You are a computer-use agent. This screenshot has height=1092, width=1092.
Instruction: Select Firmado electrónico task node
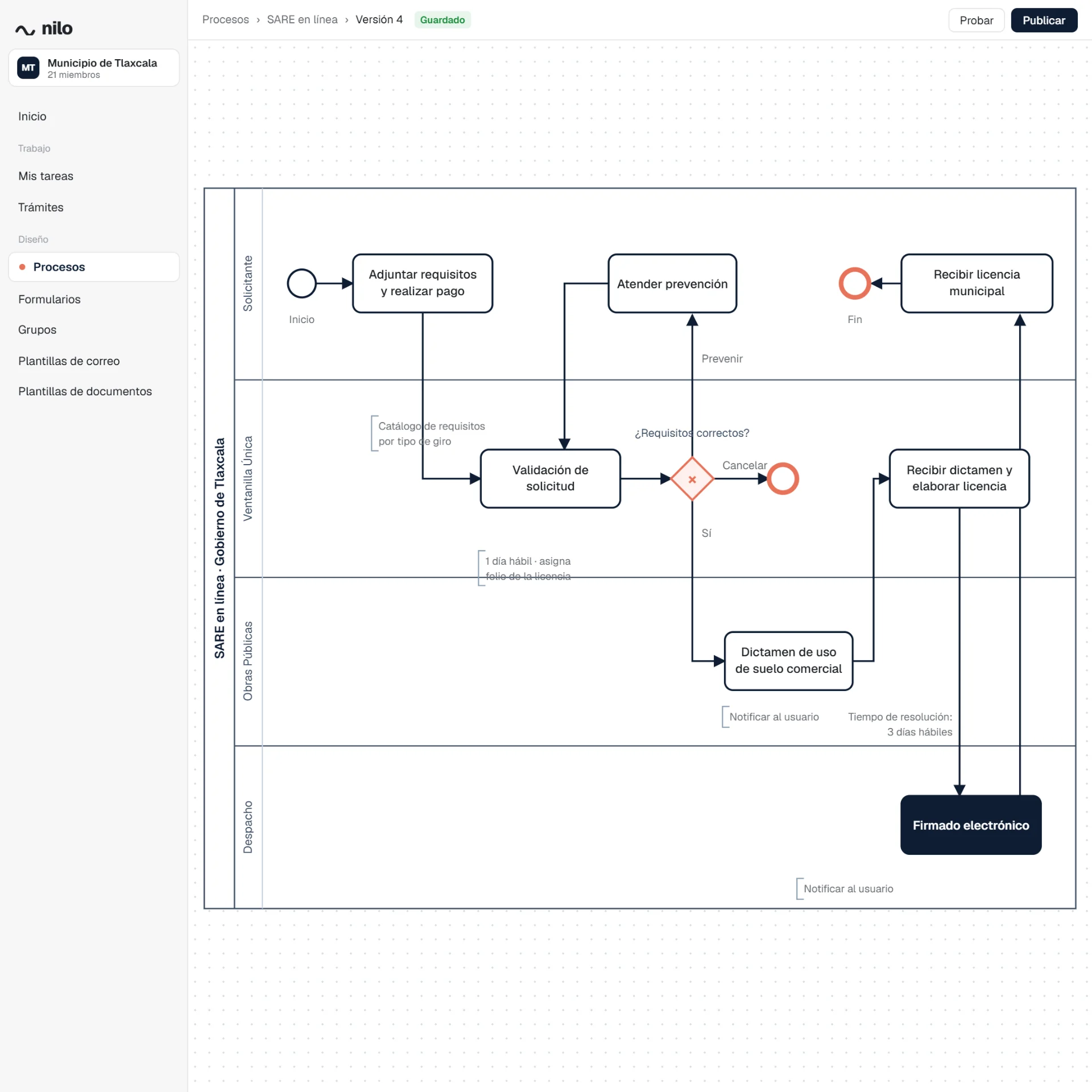coord(971,825)
